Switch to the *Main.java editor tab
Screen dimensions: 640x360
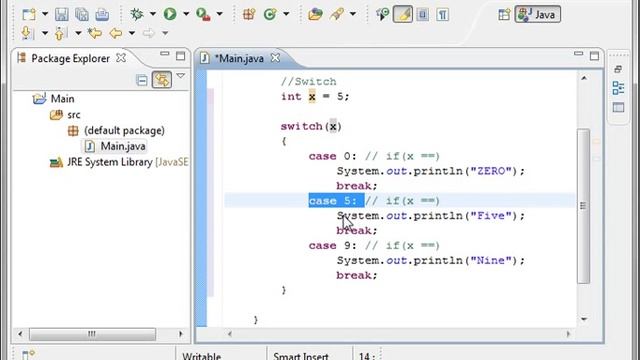tap(239, 58)
